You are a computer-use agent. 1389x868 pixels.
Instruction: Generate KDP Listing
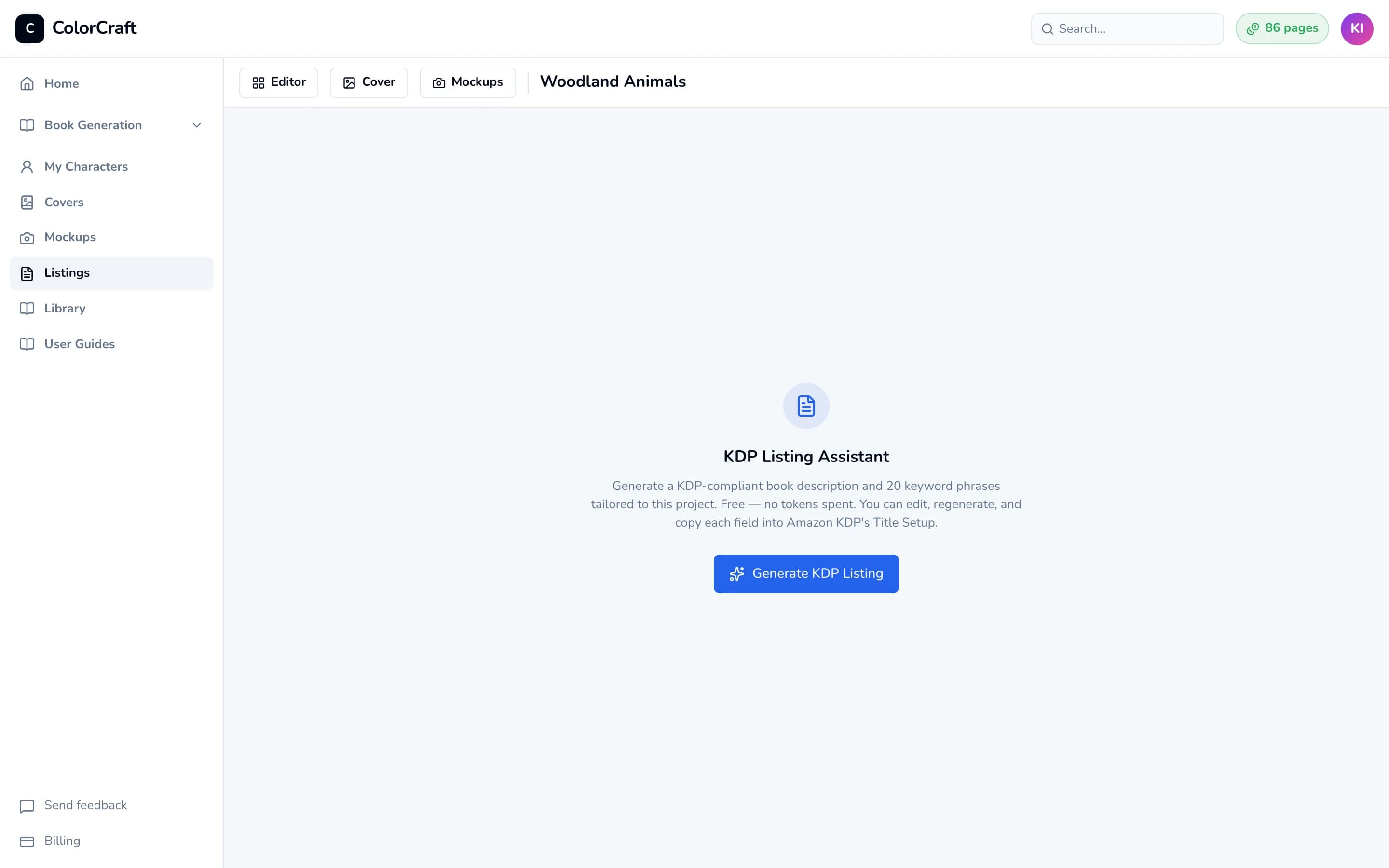806,573
